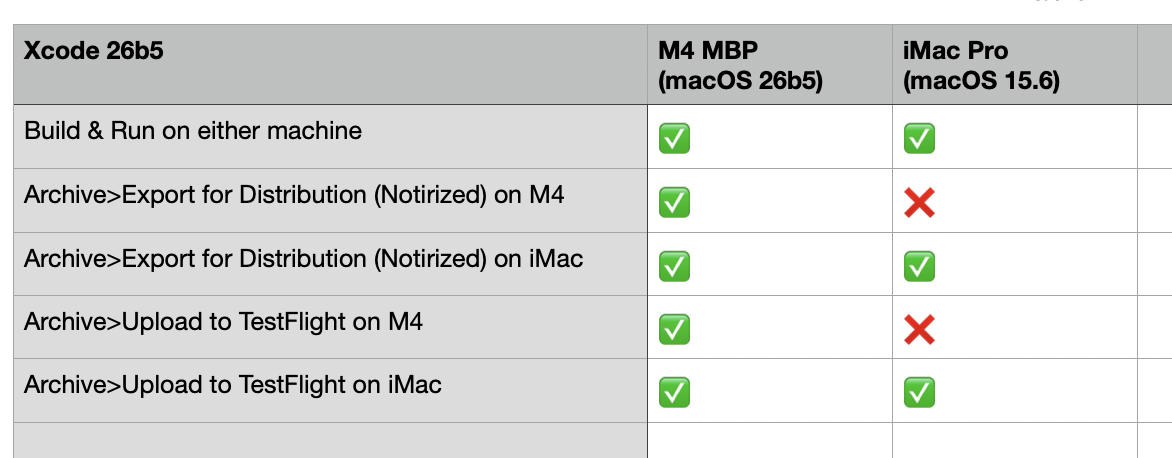Click the Build & Run on either machine cell
Screen dimensions: 1172x458
(x=330, y=136)
